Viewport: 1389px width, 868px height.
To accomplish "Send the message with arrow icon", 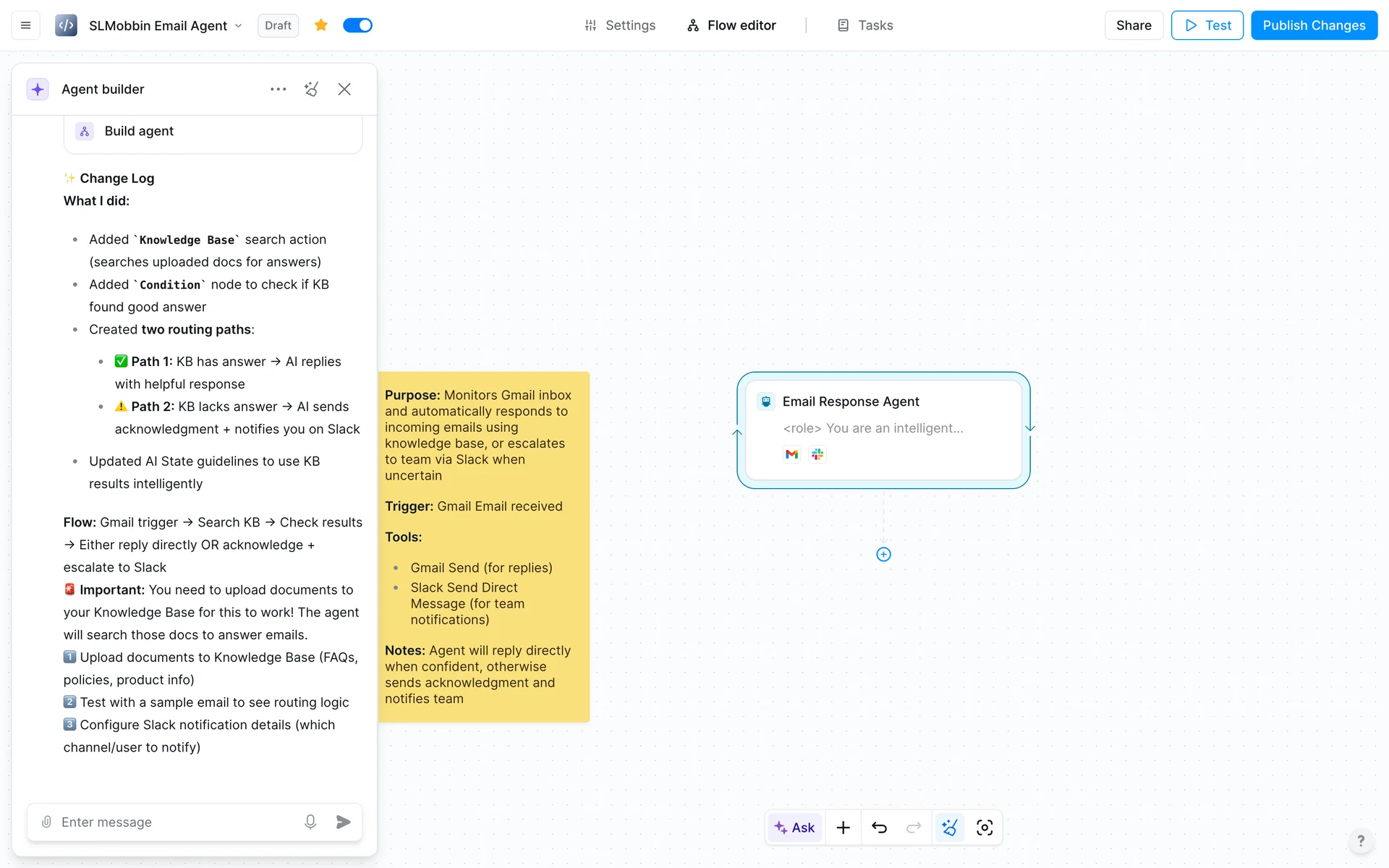I will [x=344, y=822].
